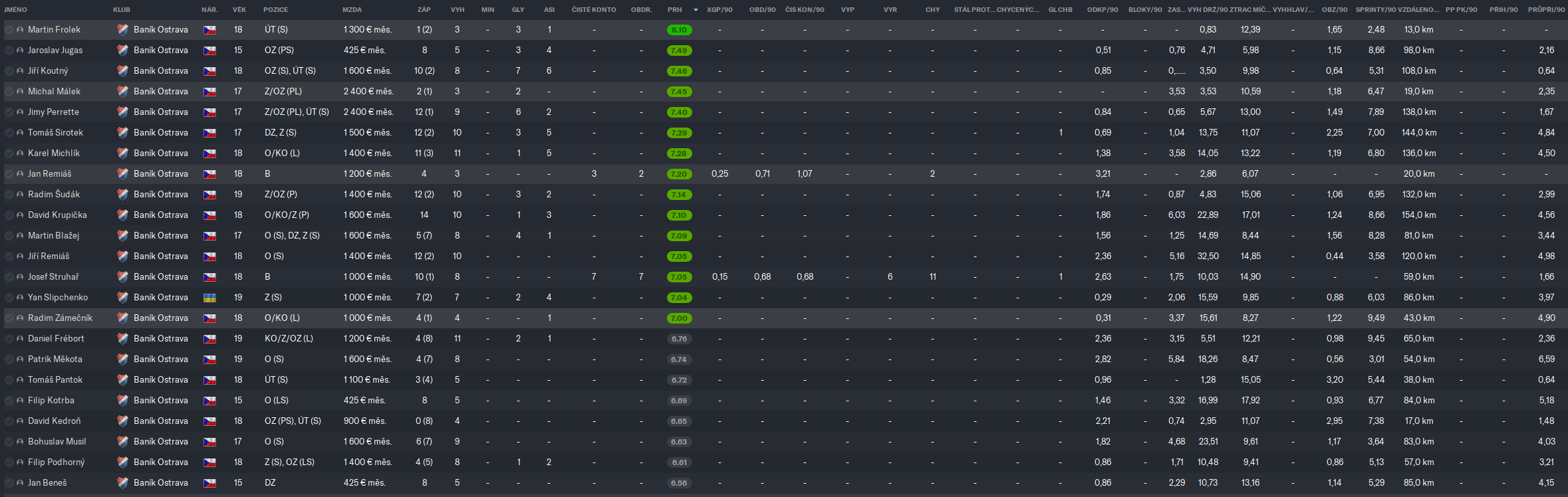Click Czech flag in Michal Málek row

click(x=209, y=92)
